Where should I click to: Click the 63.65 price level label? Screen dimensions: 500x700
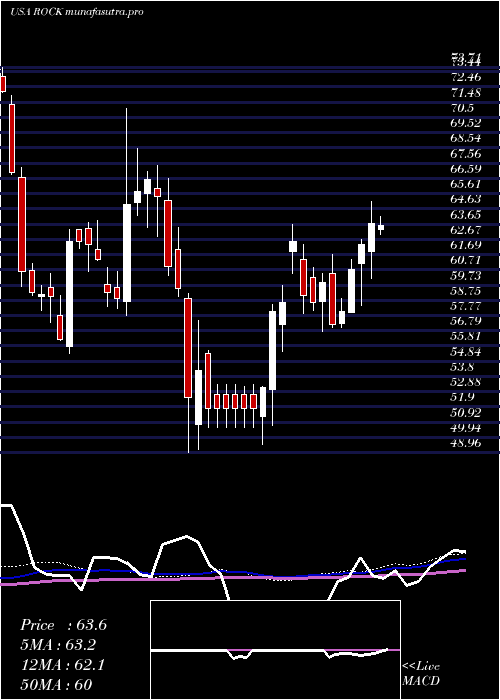coord(466,215)
